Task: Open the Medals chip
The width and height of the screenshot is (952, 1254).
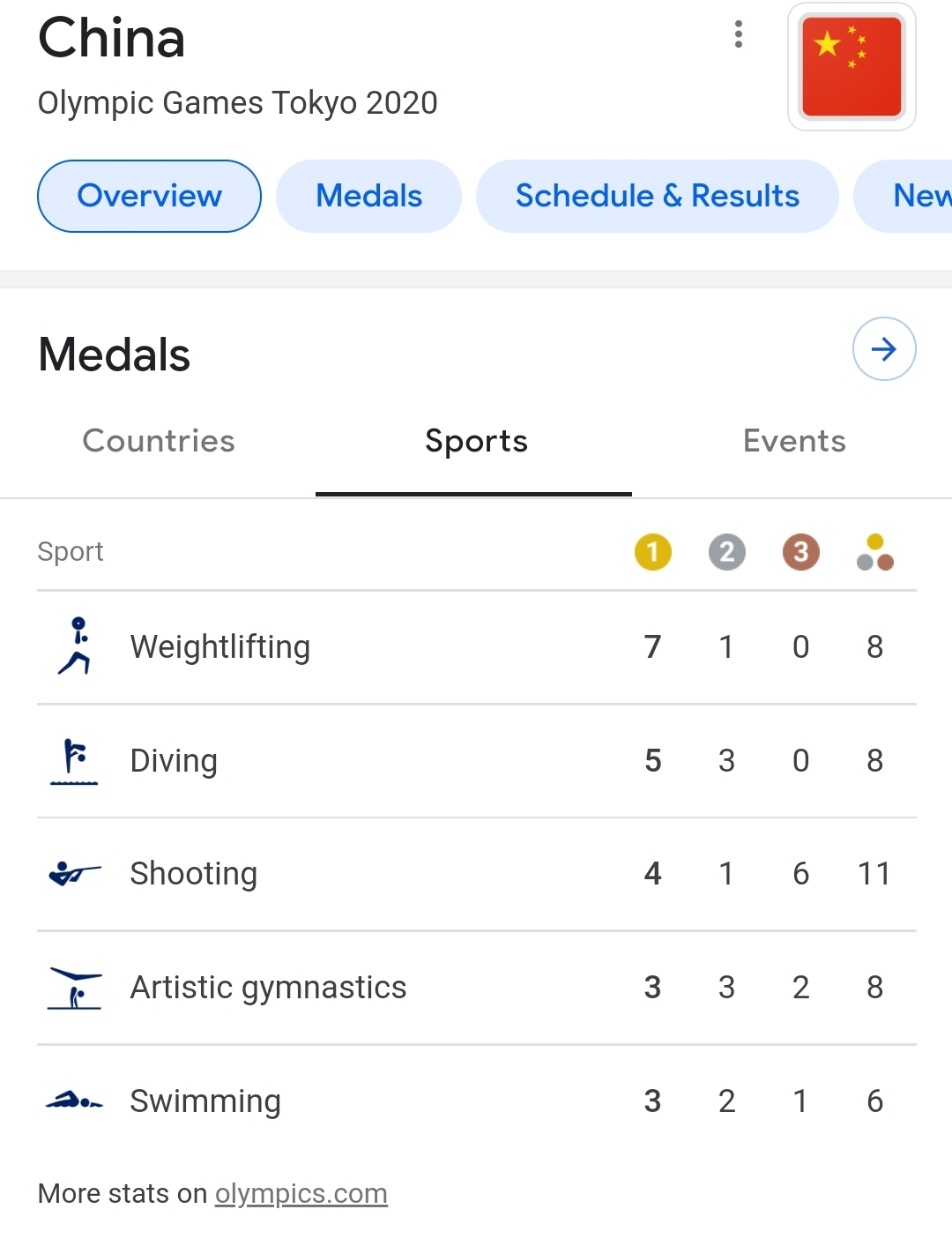Action: 369,196
